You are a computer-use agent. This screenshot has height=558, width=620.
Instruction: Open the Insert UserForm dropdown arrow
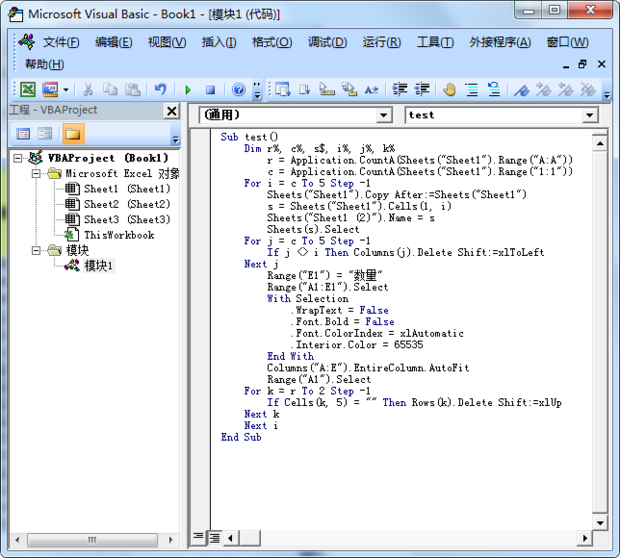click(66, 90)
